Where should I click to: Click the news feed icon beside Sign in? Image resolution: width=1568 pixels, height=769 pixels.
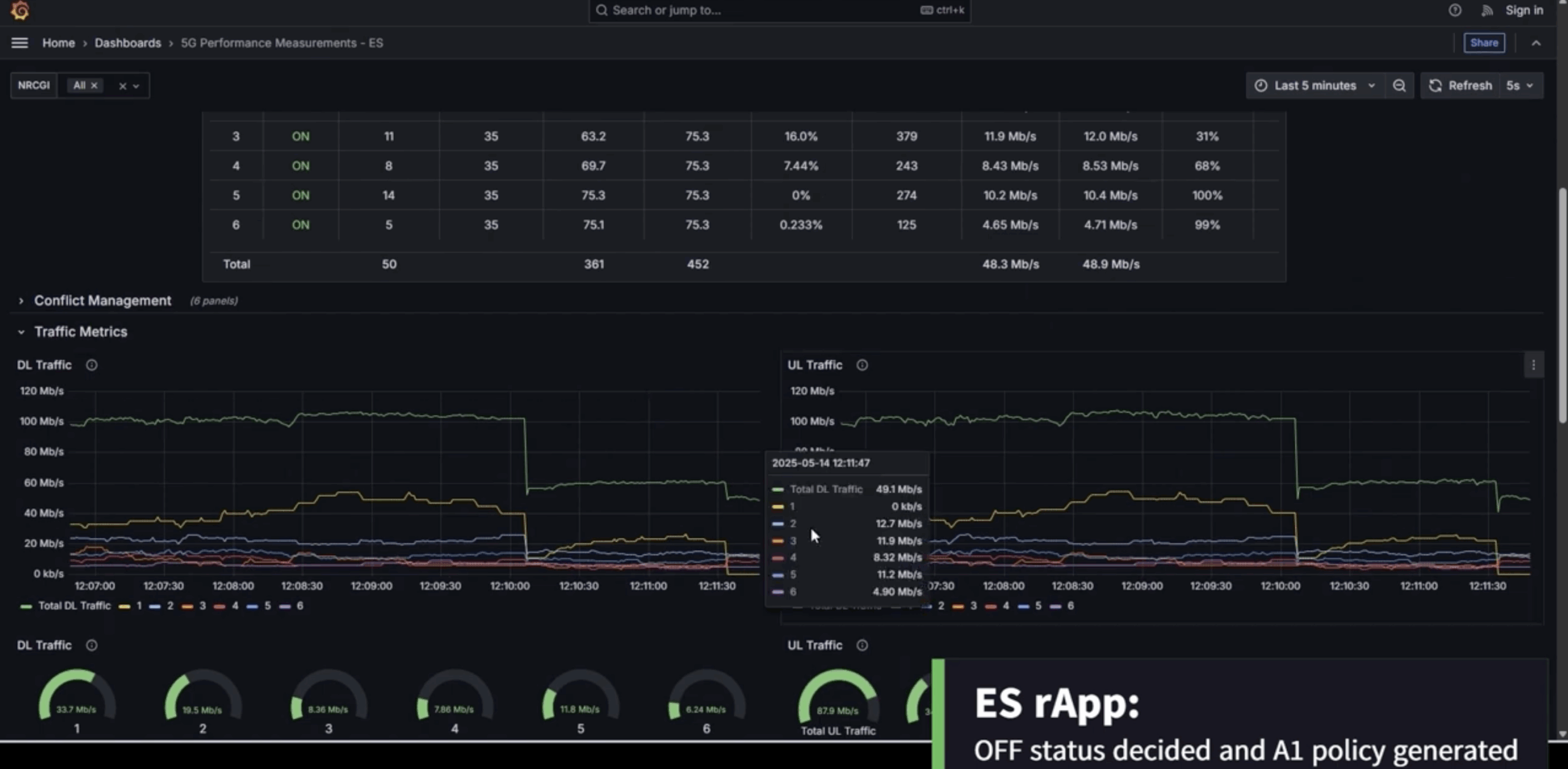(x=1488, y=10)
